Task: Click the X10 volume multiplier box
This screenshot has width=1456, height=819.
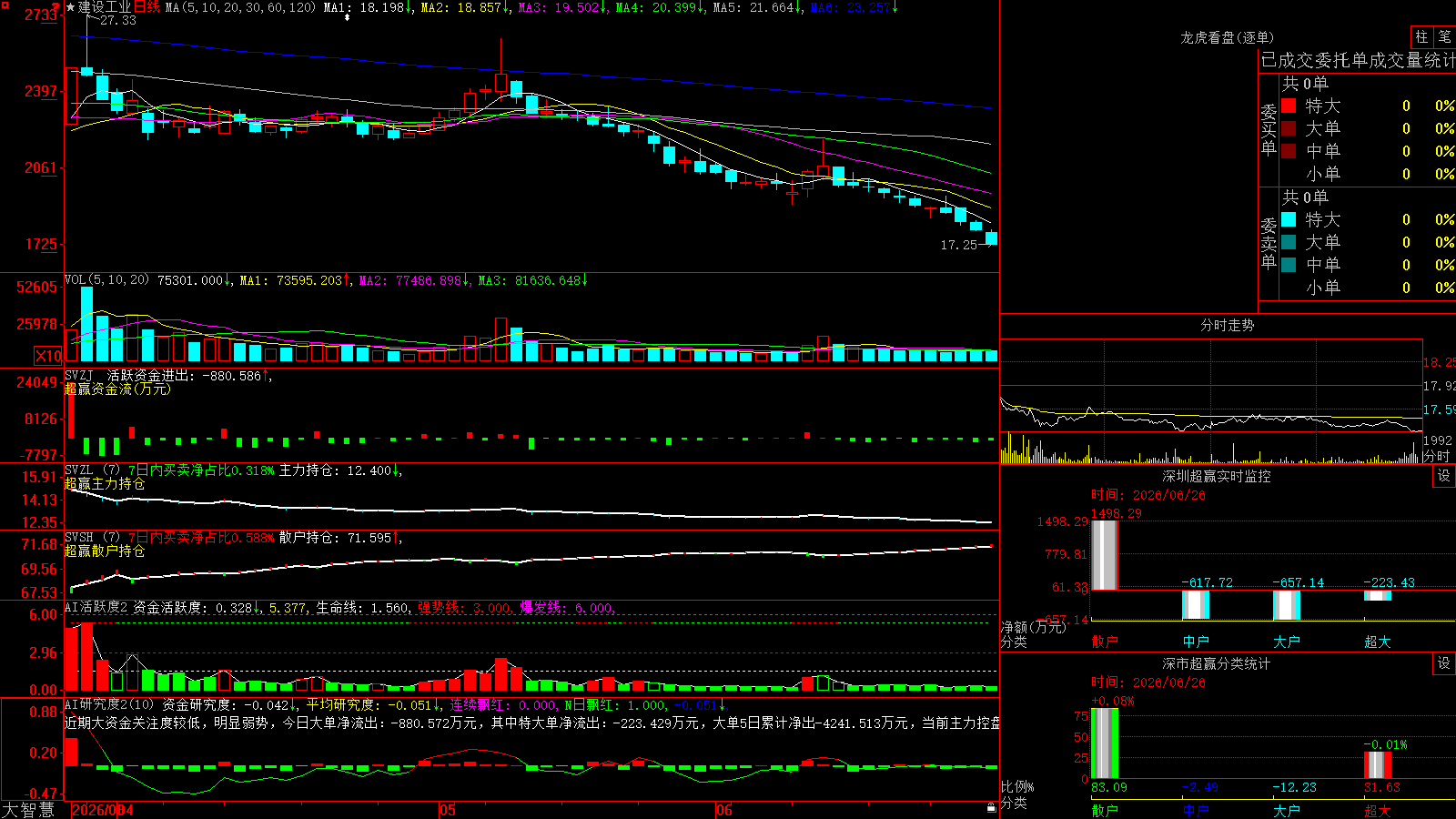Action: point(48,356)
